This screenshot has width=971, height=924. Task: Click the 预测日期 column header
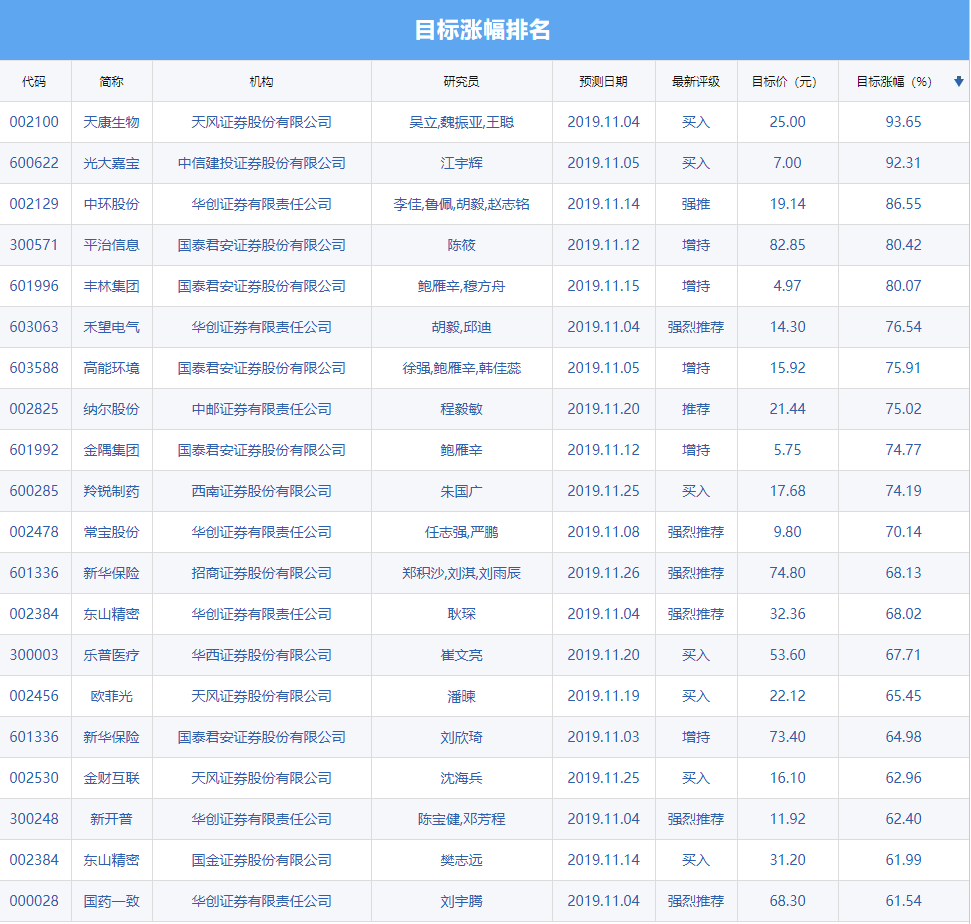603,82
